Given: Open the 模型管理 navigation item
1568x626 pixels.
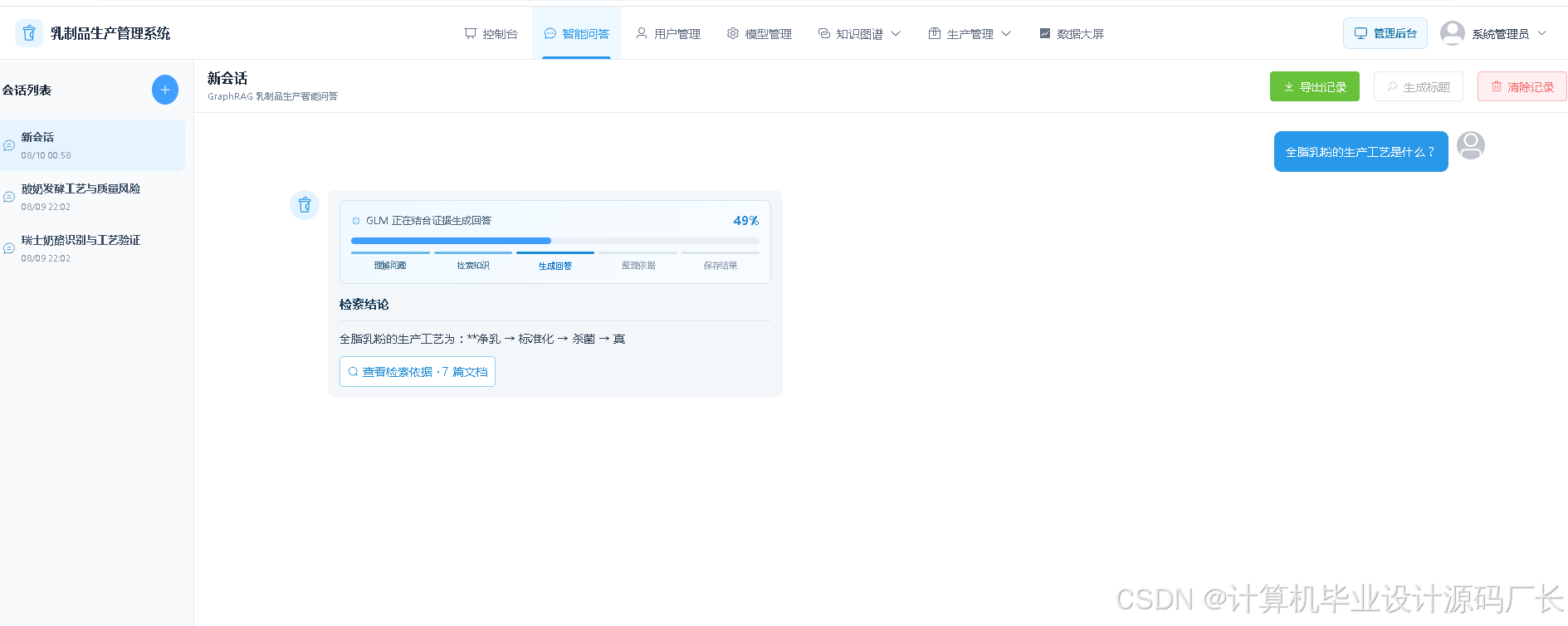Looking at the screenshot, I should (x=760, y=33).
